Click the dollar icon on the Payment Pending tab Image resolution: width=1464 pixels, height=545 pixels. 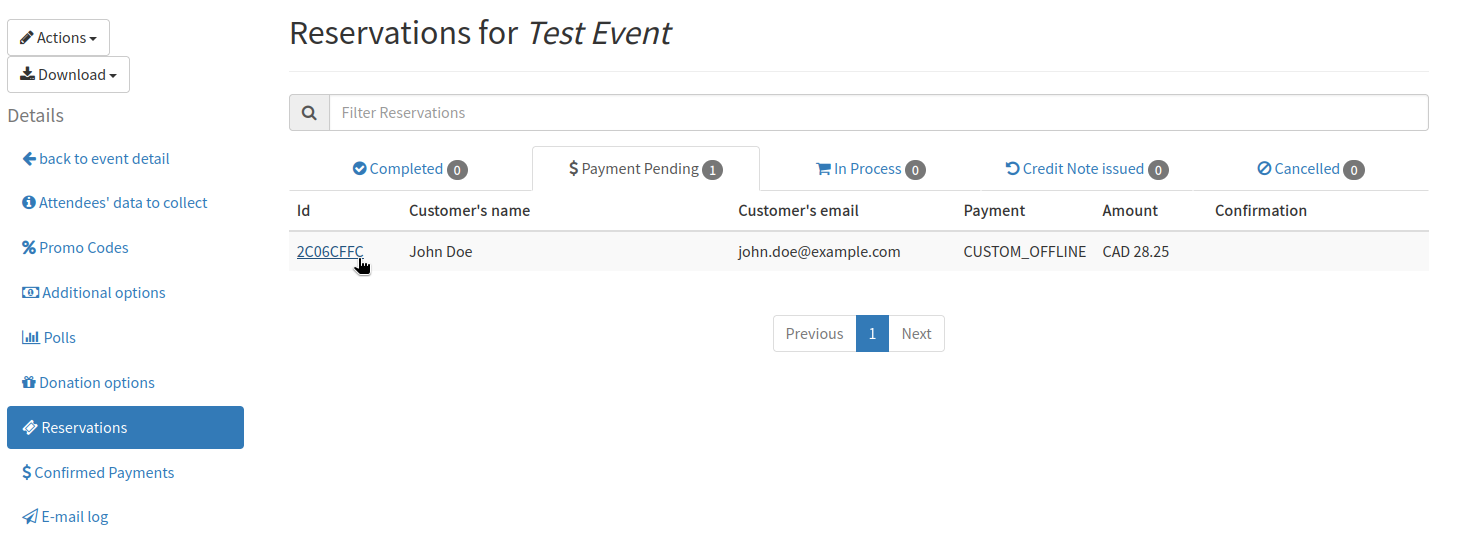573,169
